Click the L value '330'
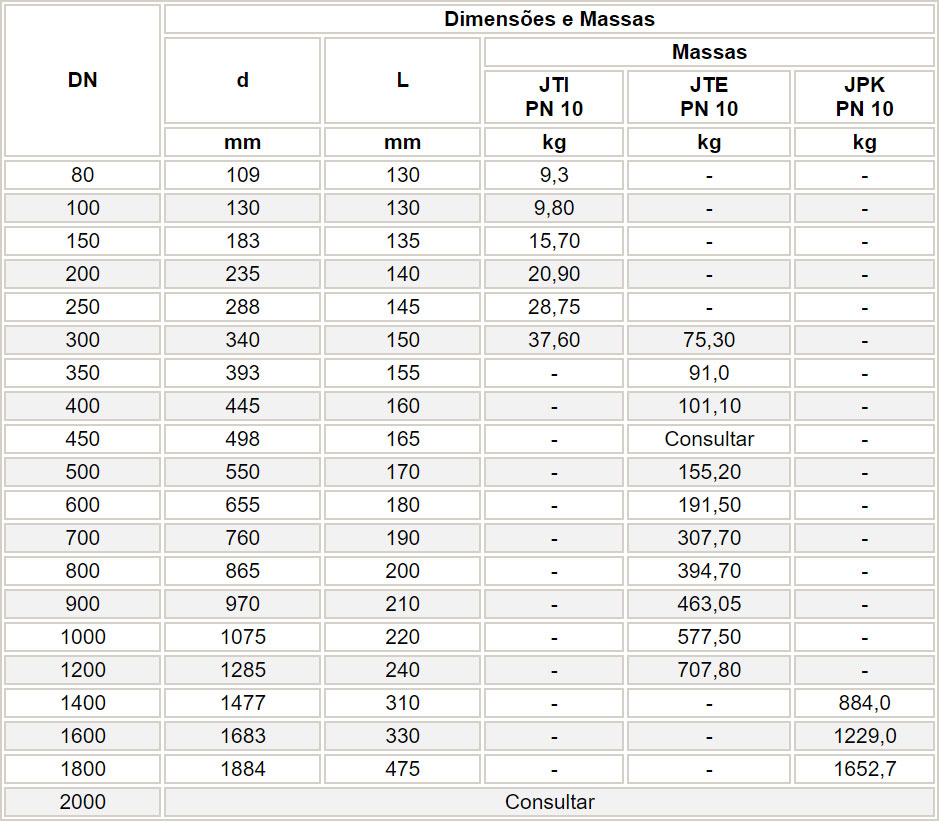Screen dimensions: 939x821 point(402,735)
